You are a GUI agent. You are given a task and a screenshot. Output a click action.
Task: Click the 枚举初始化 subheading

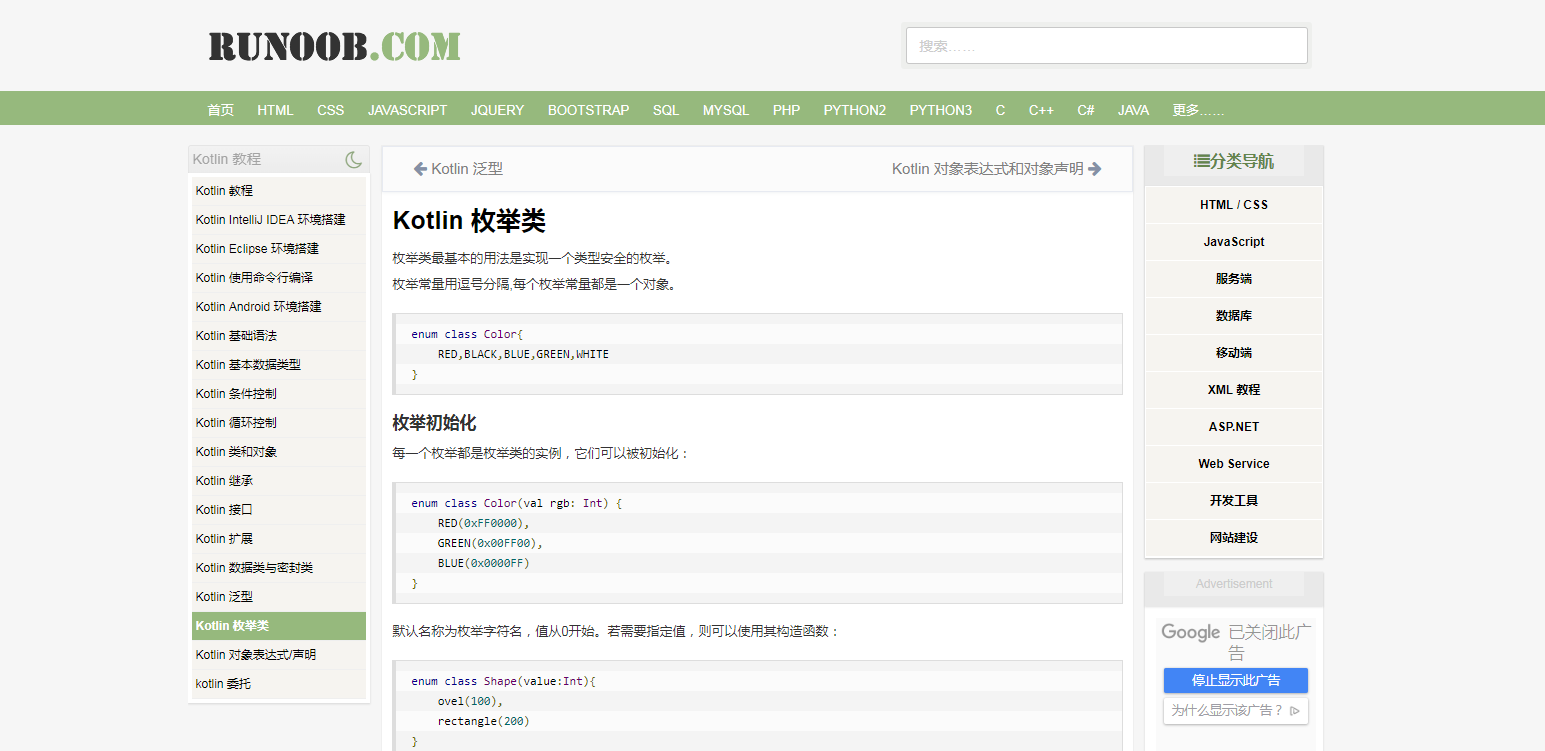pyautogui.click(x=434, y=423)
